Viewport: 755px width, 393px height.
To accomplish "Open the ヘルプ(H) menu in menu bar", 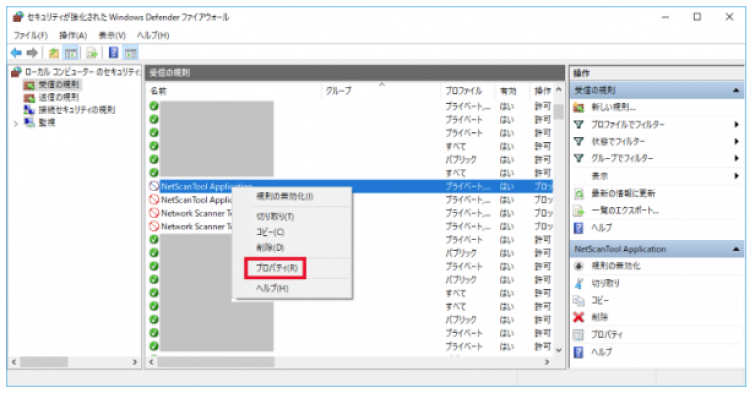I will pos(153,35).
